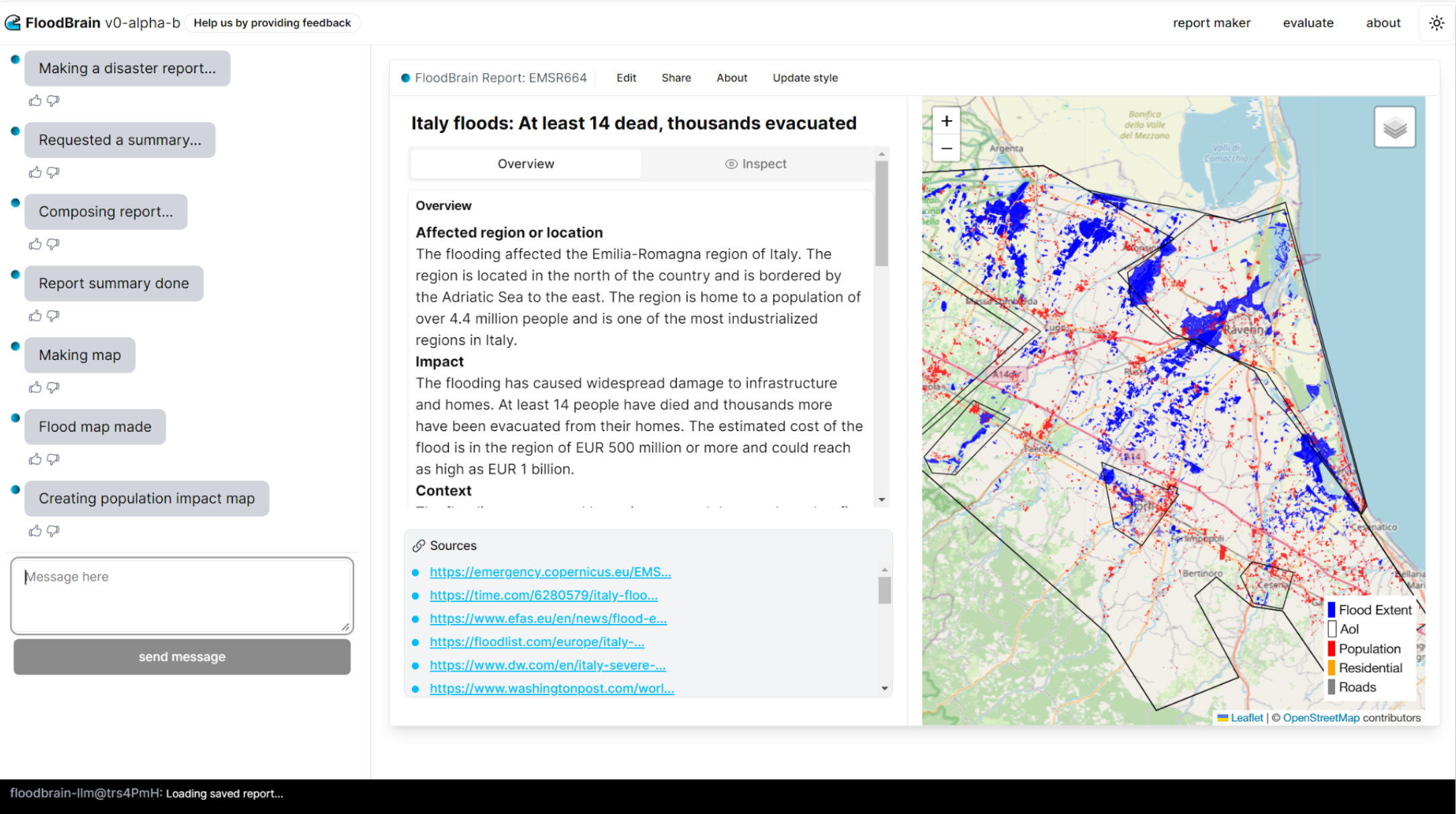The height and width of the screenshot is (814, 1456).
Task: Thumbs down 'Creating population impact map' message
Action: [53, 531]
